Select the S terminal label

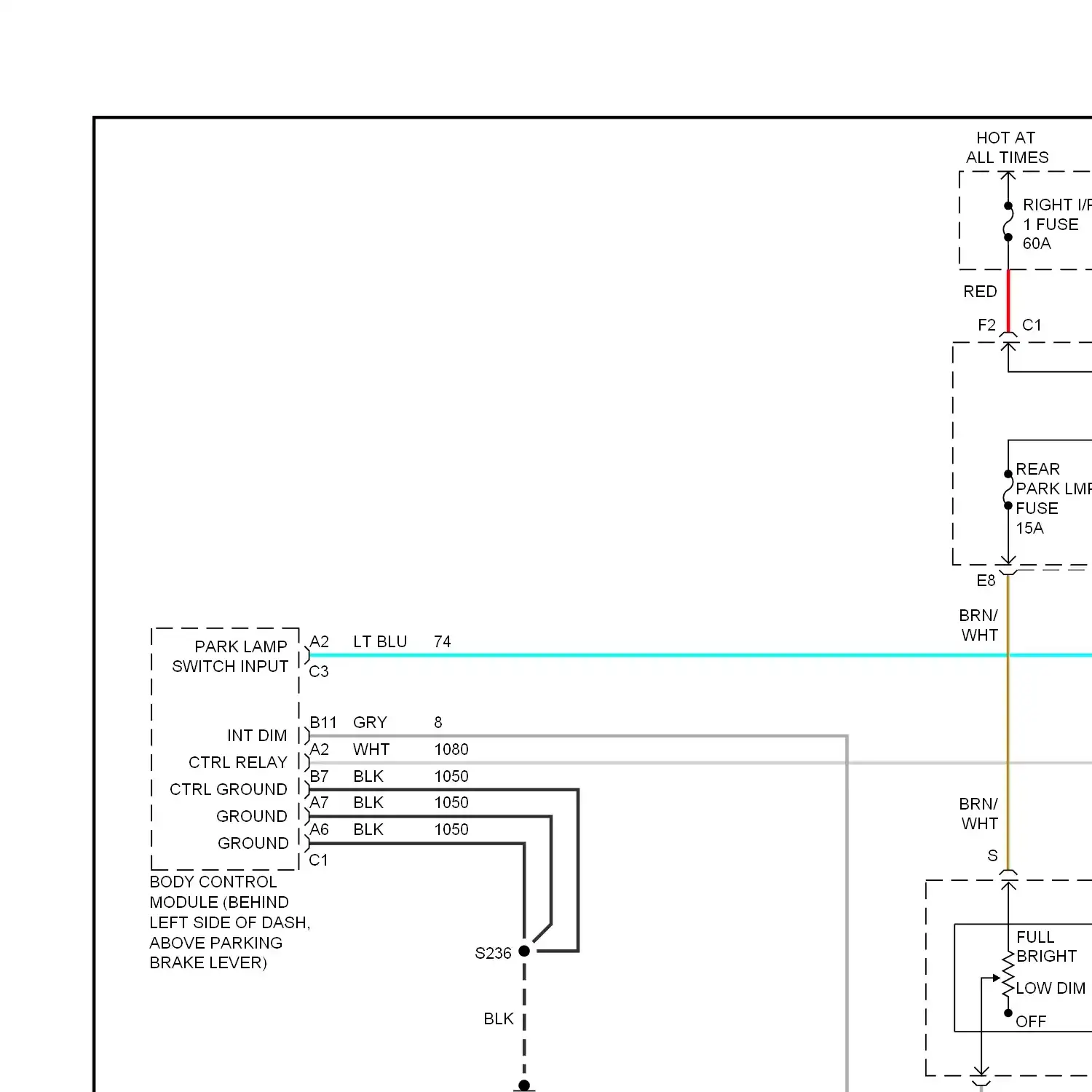tap(992, 856)
